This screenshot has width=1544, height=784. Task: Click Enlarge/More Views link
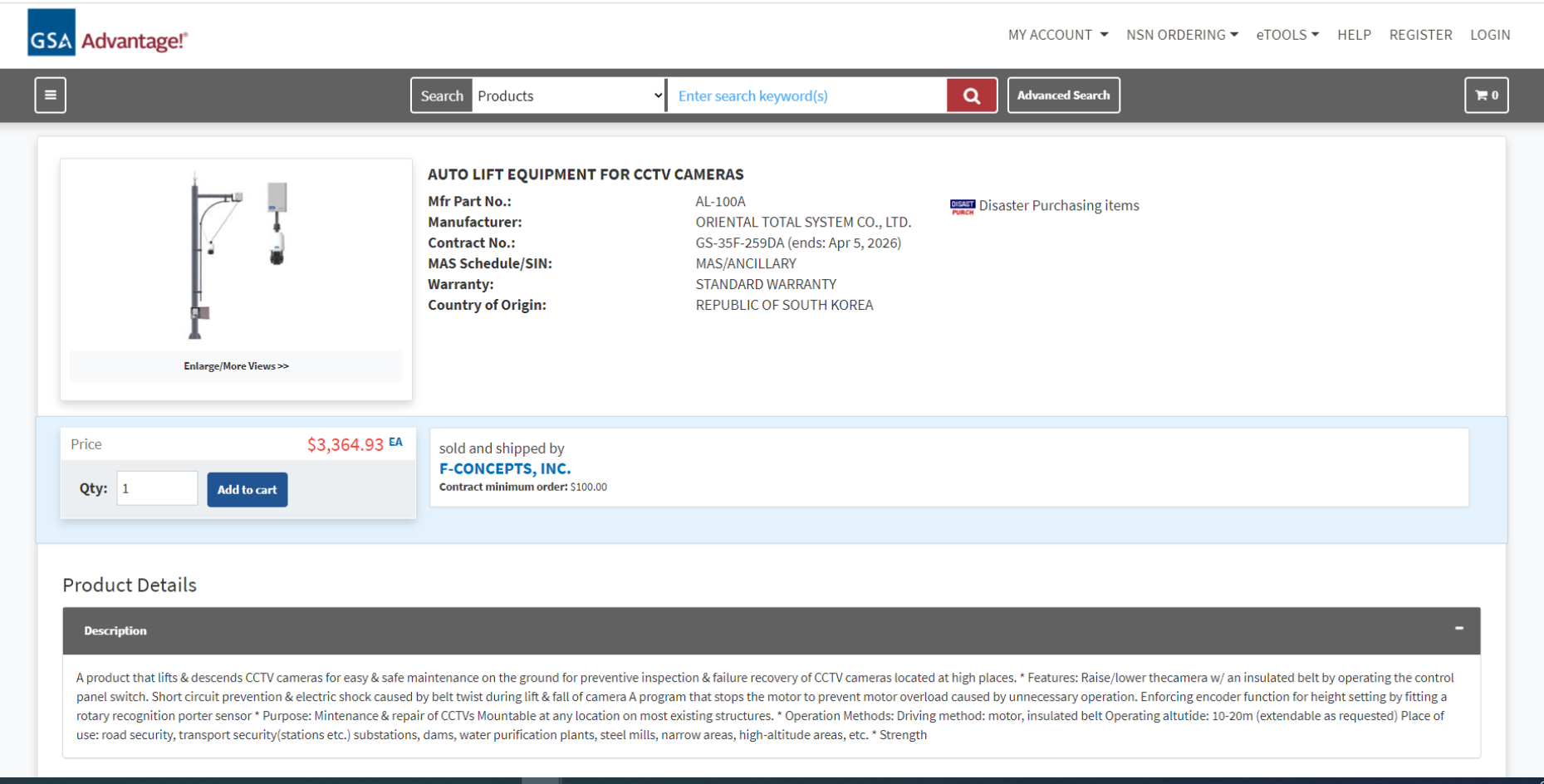tap(236, 366)
